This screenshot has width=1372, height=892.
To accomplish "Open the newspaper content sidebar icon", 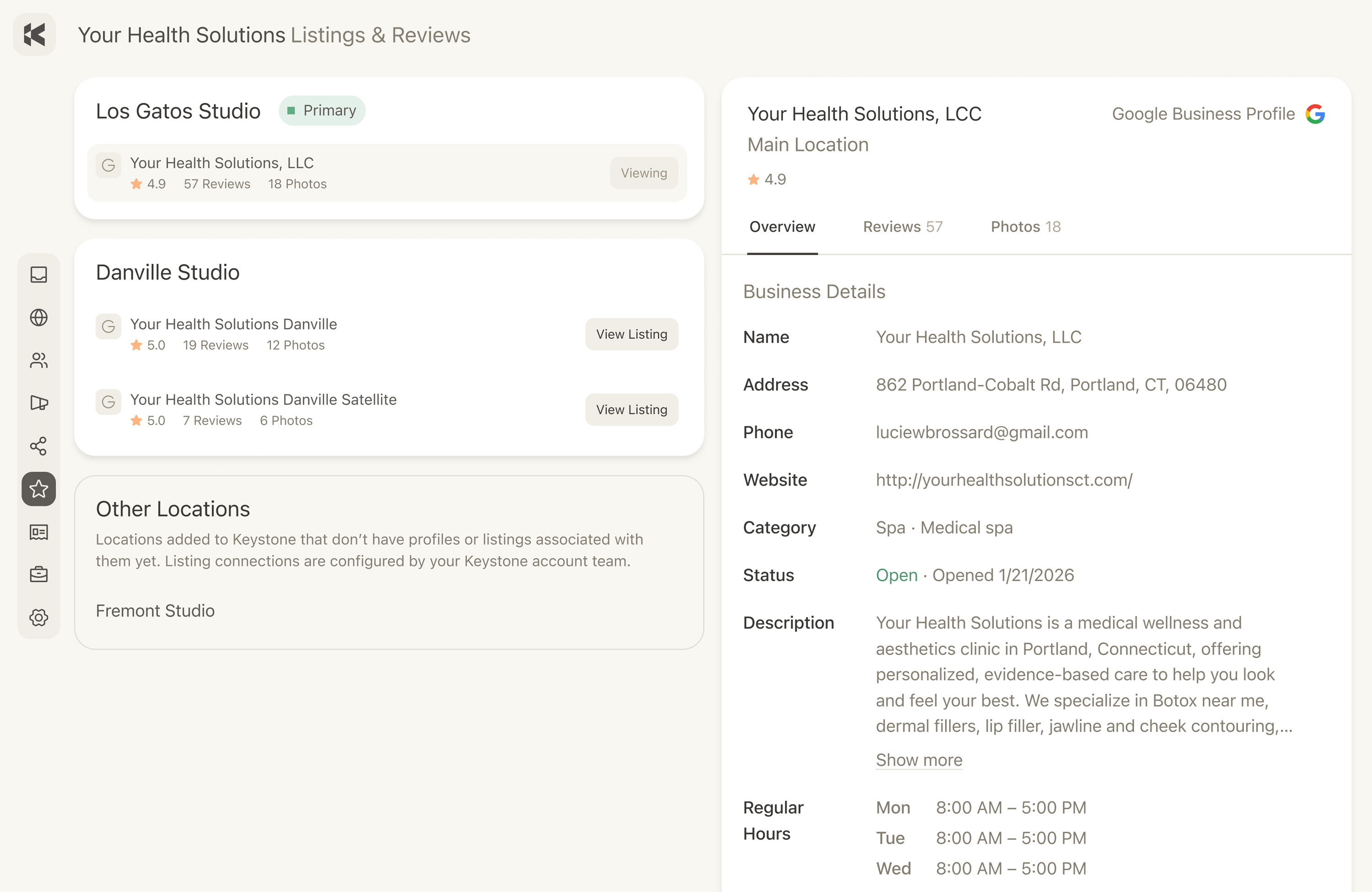I will [38, 532].
